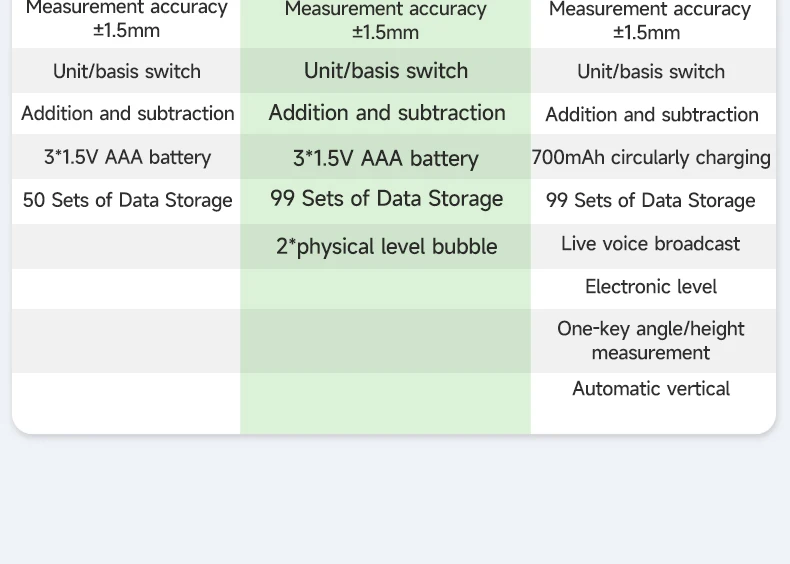This screenshot has height=564, width=790.
Task: Click left 'Unit/basis switch' cell
Action: pos(126,72)
